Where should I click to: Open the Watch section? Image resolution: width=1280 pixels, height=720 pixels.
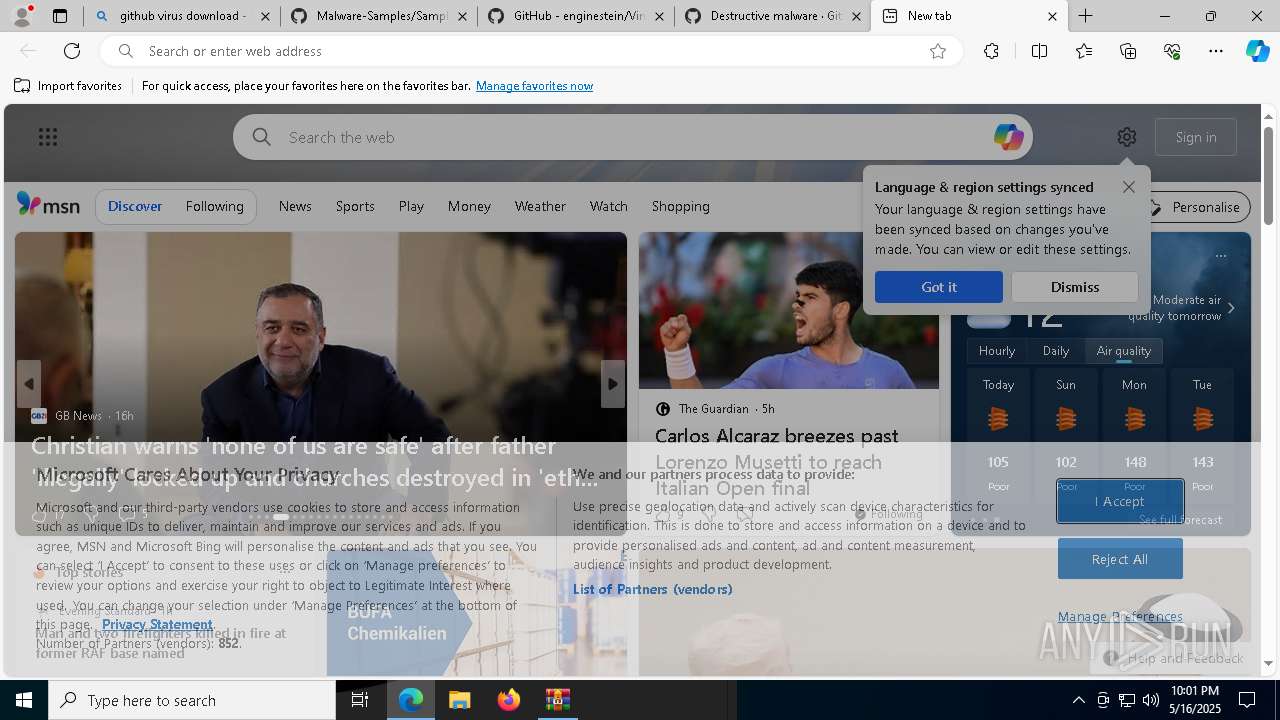(609, 206)
